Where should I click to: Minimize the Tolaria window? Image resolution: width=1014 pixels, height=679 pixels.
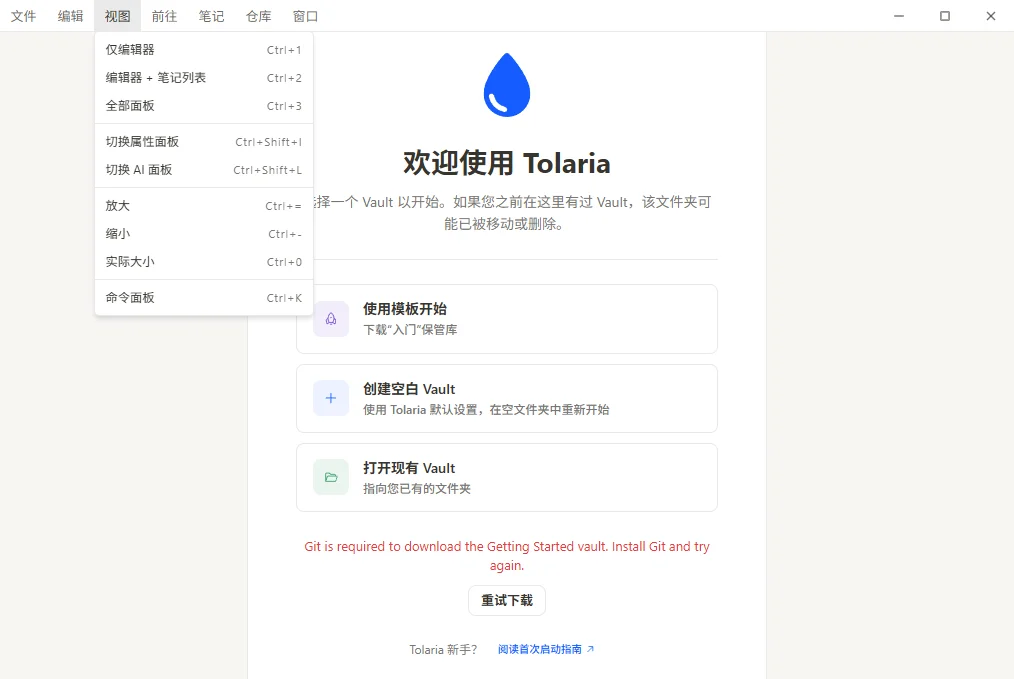899,16
